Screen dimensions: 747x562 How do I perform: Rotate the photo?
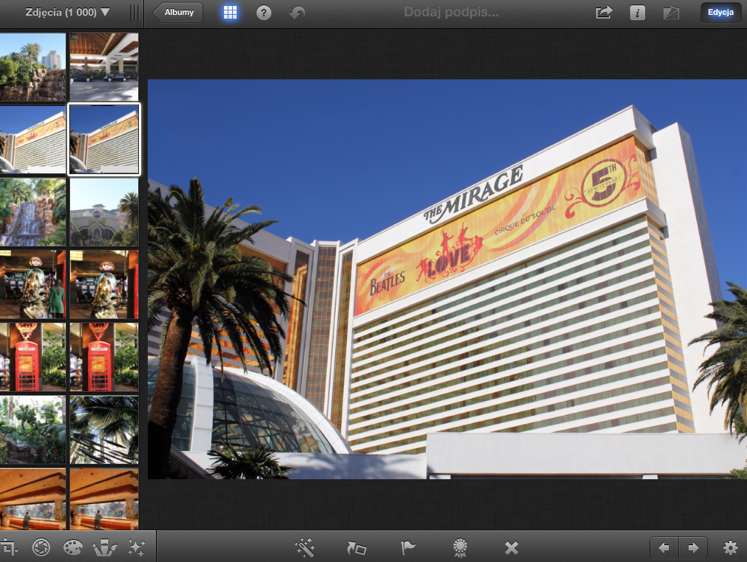pyautogui.click(x=356, y=548)
